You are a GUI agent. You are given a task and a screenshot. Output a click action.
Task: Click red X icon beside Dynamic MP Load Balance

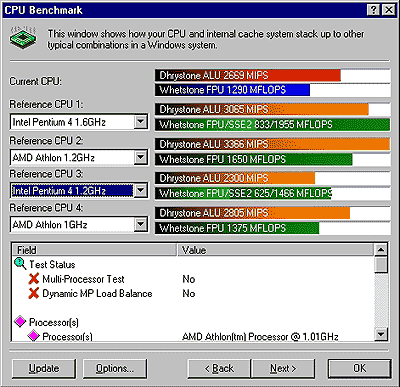(34, 293)
